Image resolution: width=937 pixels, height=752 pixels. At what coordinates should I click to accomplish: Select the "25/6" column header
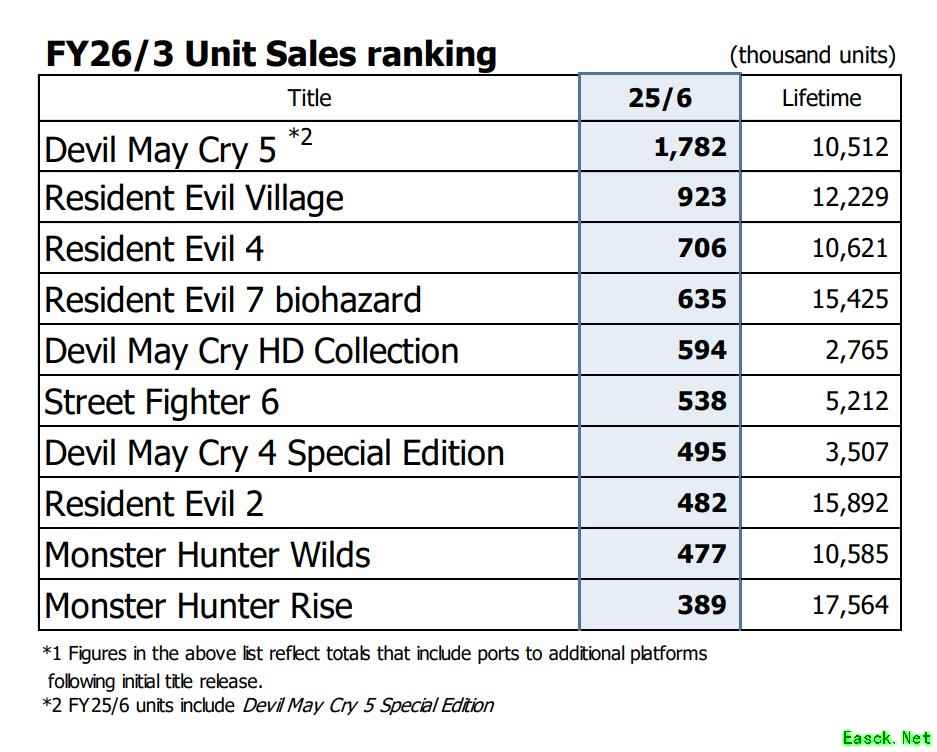click(x=660, y=98)
